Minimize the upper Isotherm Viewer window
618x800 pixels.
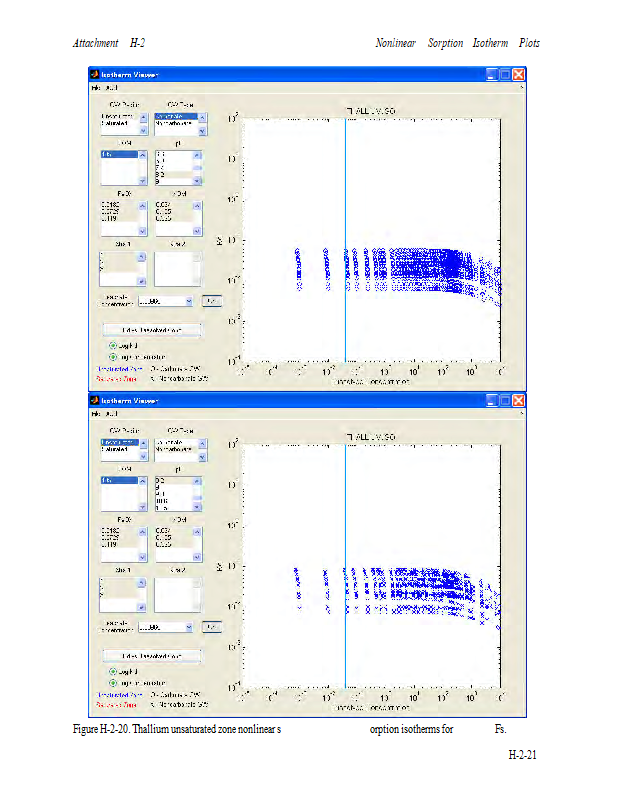(492, 75)
